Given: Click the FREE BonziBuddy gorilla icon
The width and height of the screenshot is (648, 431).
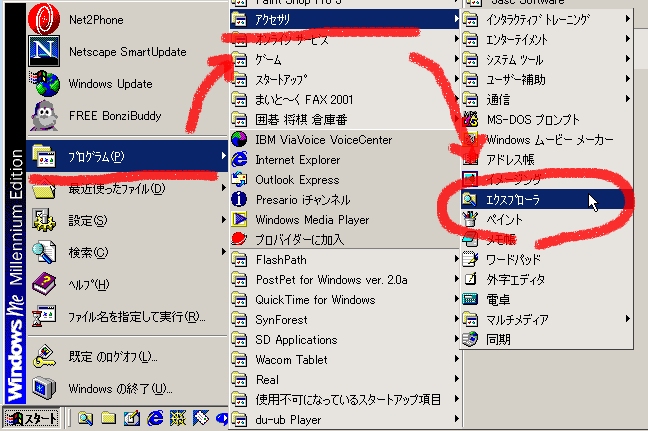Looking at the screenshot, I should tap(44, 116).
